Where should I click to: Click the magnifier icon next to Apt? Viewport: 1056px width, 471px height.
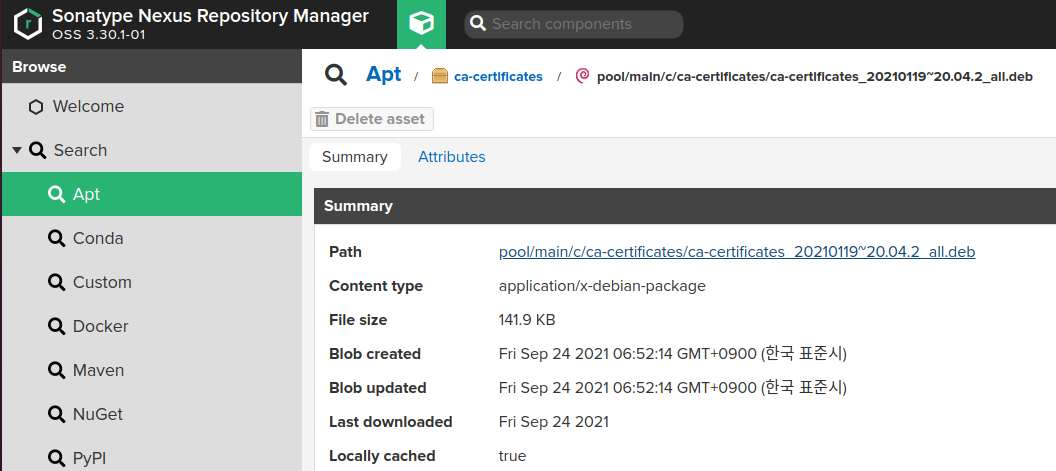tap(57, 194)
